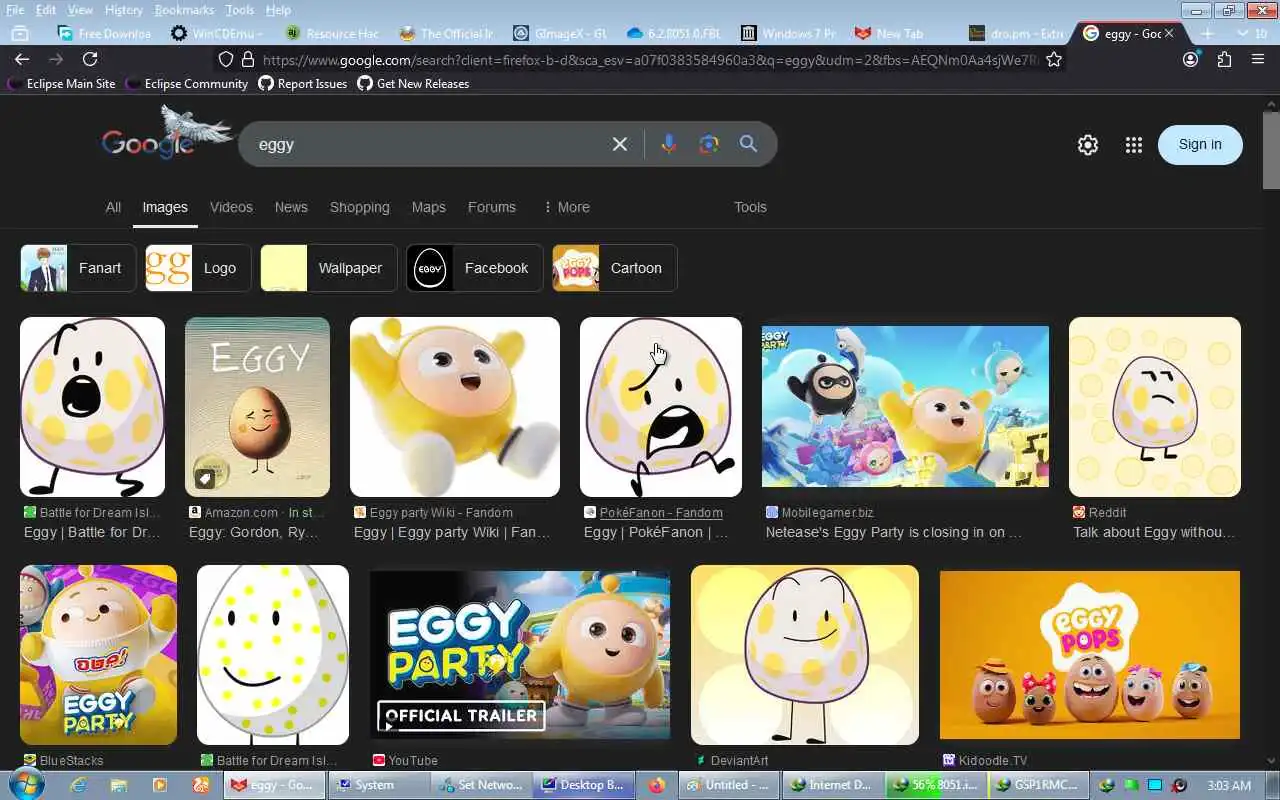This screenshot has height=800, width=1280.
Task: Open Google Lens image search icon
Action: [x=709, y=144]
